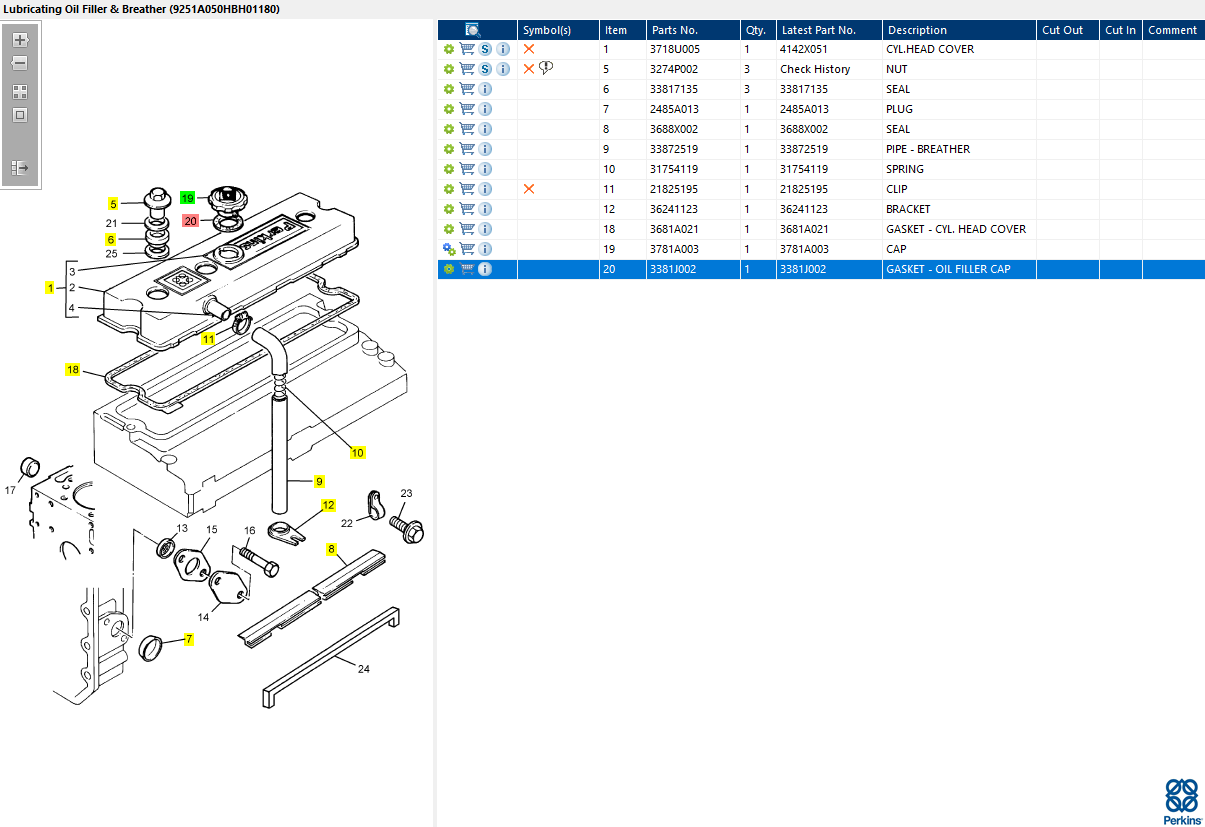
Task: Select the PIPE - BREATHER description cell
Action: click(928, 149)
